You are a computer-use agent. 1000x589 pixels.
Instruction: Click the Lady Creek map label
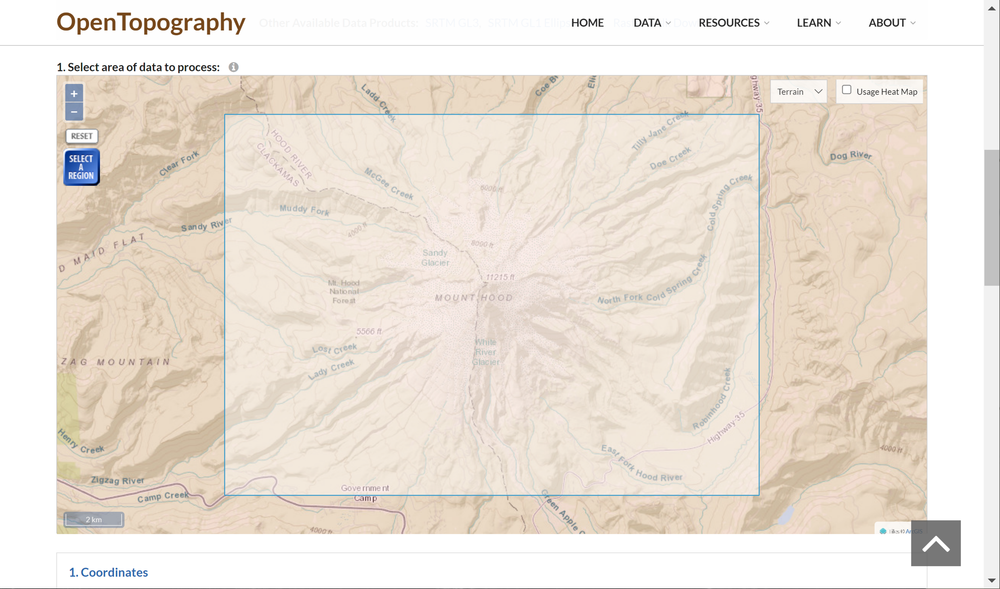[x=331, y=370]
